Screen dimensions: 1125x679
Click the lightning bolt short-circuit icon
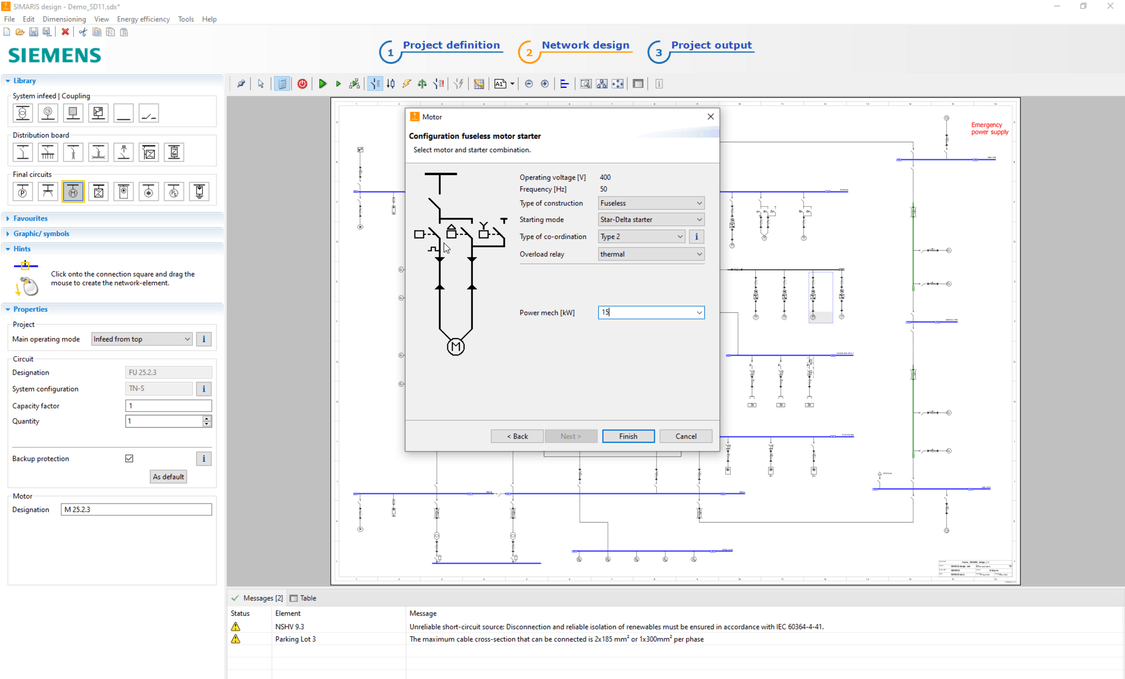pyautogui.click(x=407, y=84)
